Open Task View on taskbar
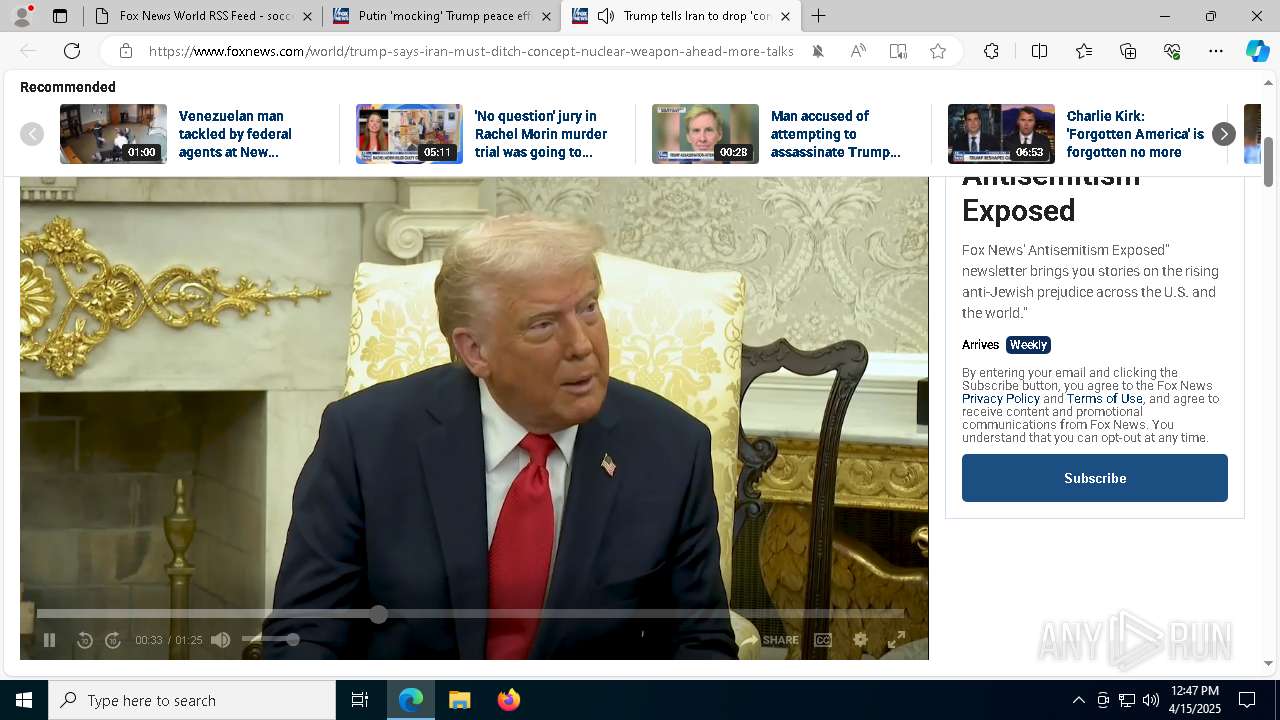This screenshot has height=720, width=1280. (x=360, y=700)
